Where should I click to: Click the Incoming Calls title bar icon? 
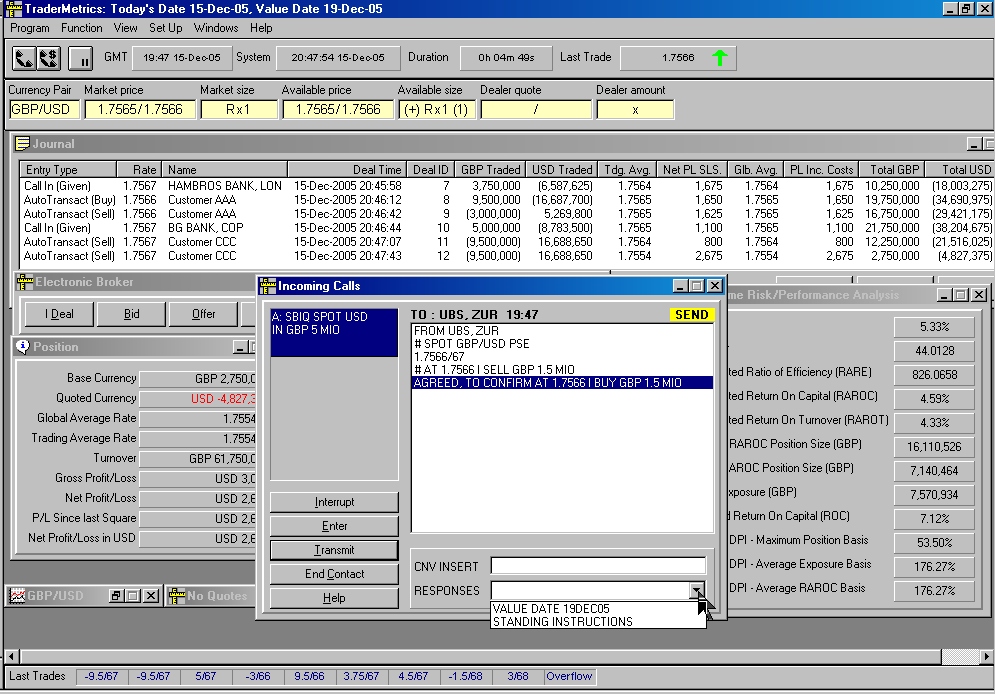(x=267, y=286)
